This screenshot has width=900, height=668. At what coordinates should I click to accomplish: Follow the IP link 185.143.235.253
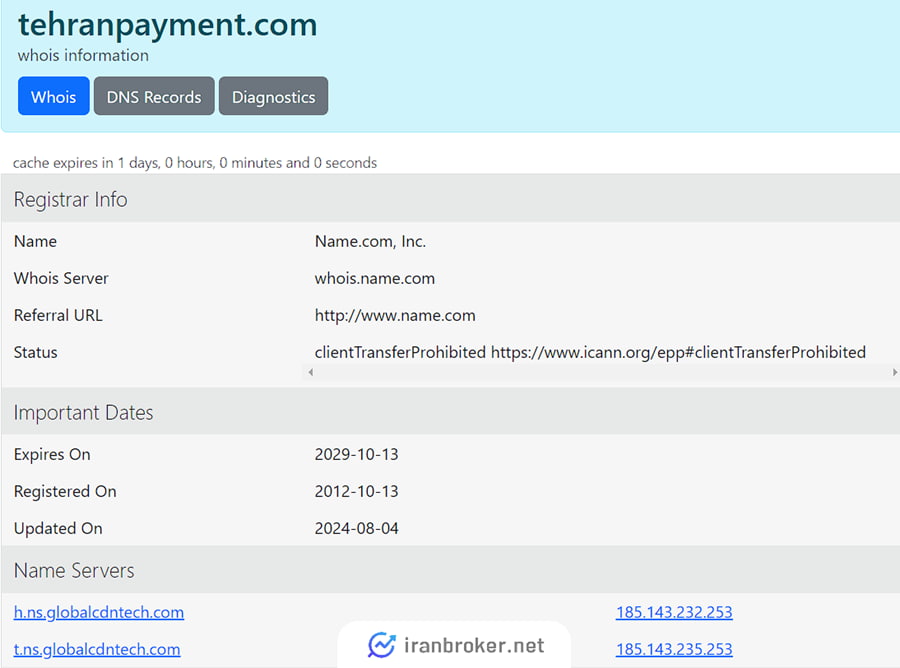coord(674,649)
